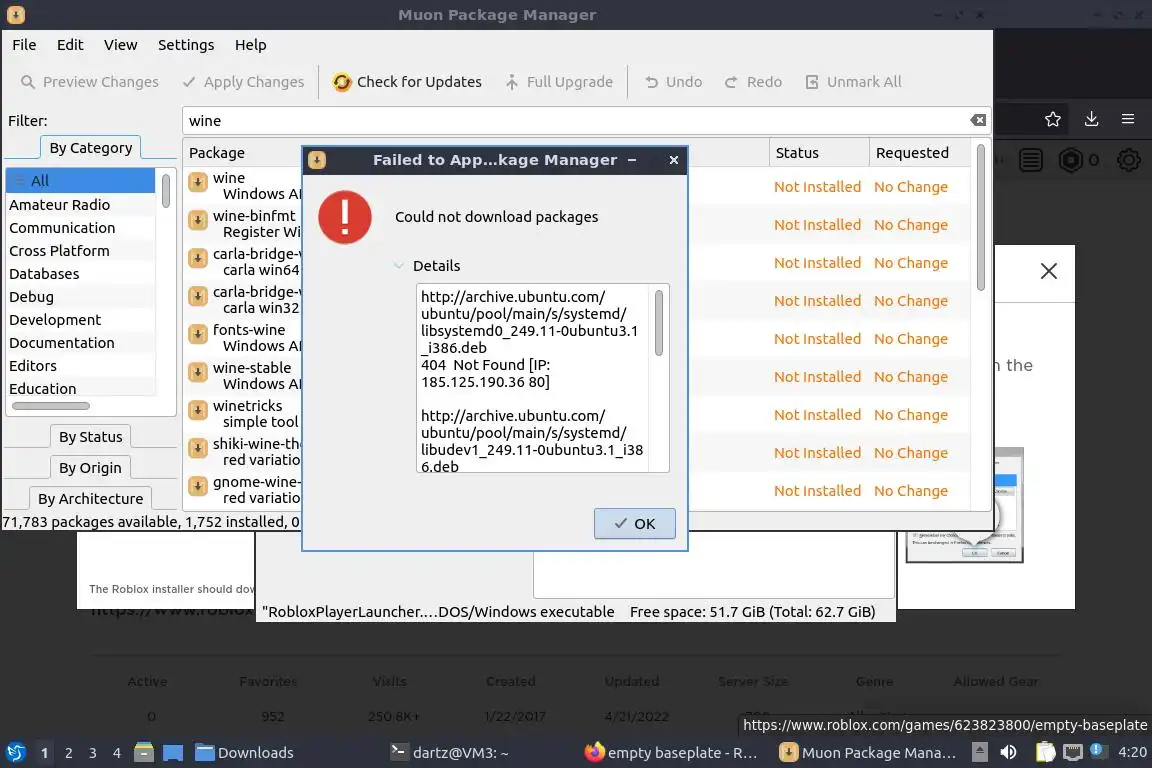
Task: Click the 4:20 clock in taskbar
Action: (x=1131, y=752)
